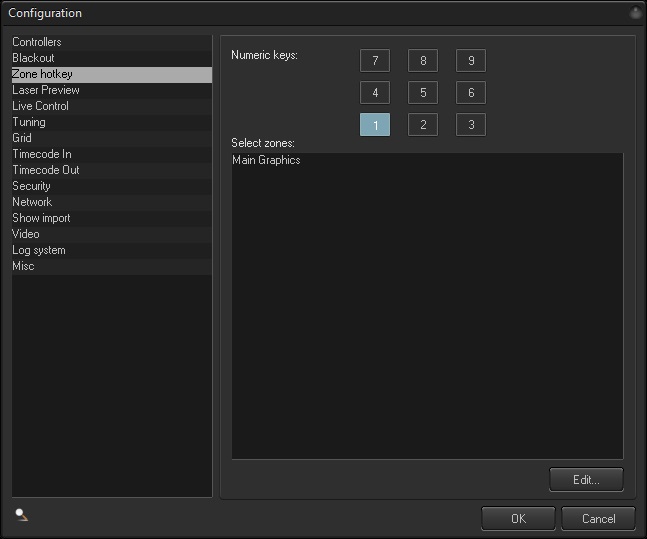This screenshot has height=539, width=647.
Task: Toggle numeric key 7 button
Action: (x=374, y=61)
